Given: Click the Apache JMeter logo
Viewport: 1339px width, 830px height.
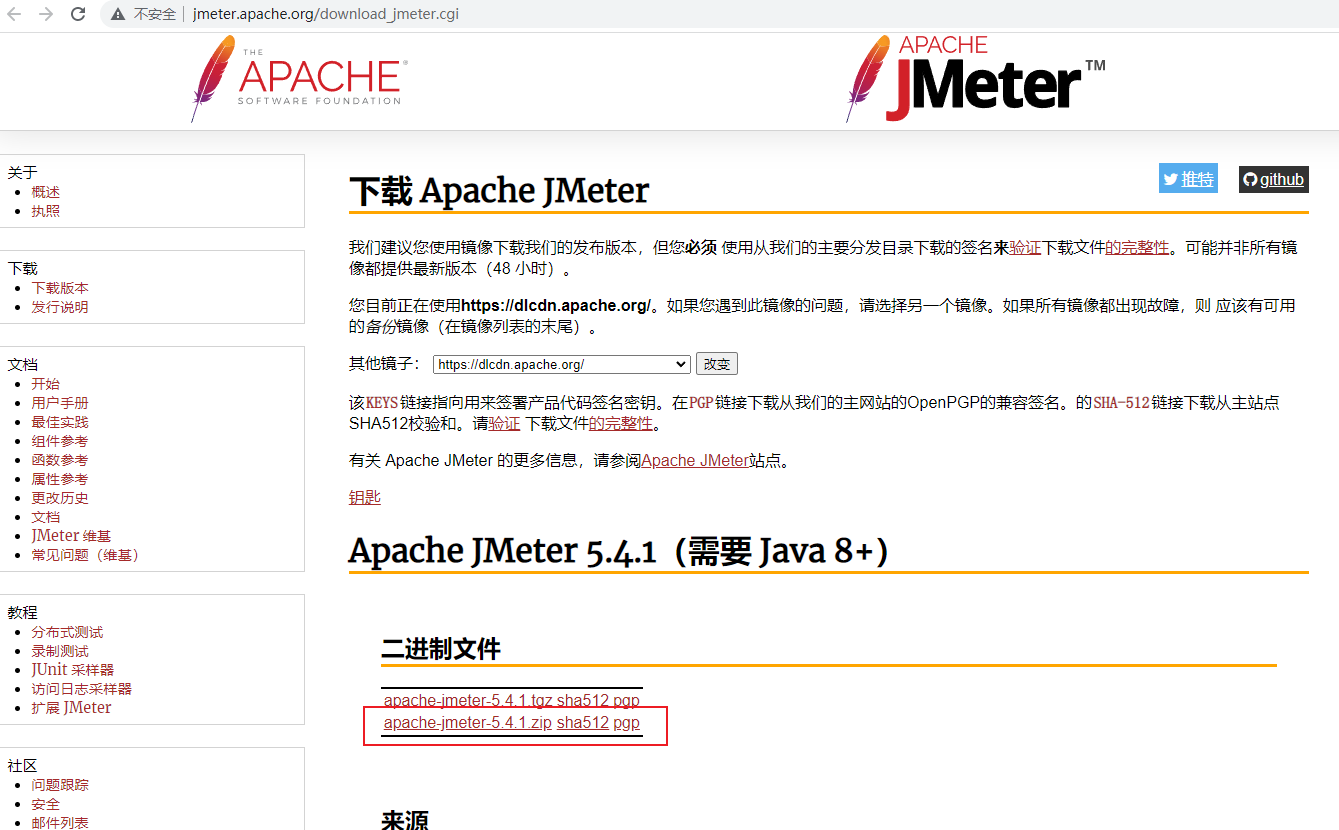Looking at the screenshot, I should click(975, 78).
